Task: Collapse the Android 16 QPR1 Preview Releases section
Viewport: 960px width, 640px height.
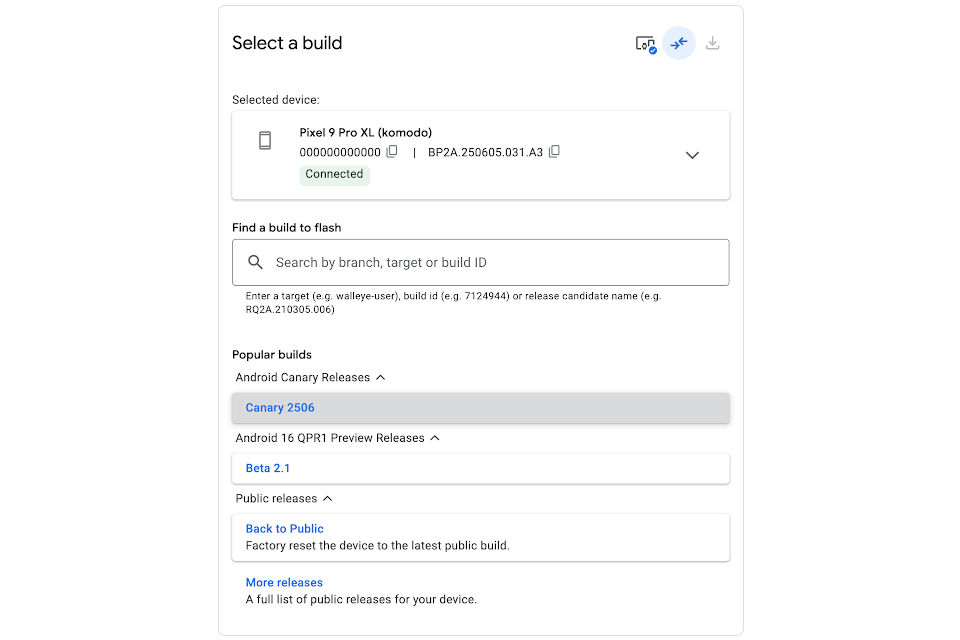Action: (x=435, y=438)
